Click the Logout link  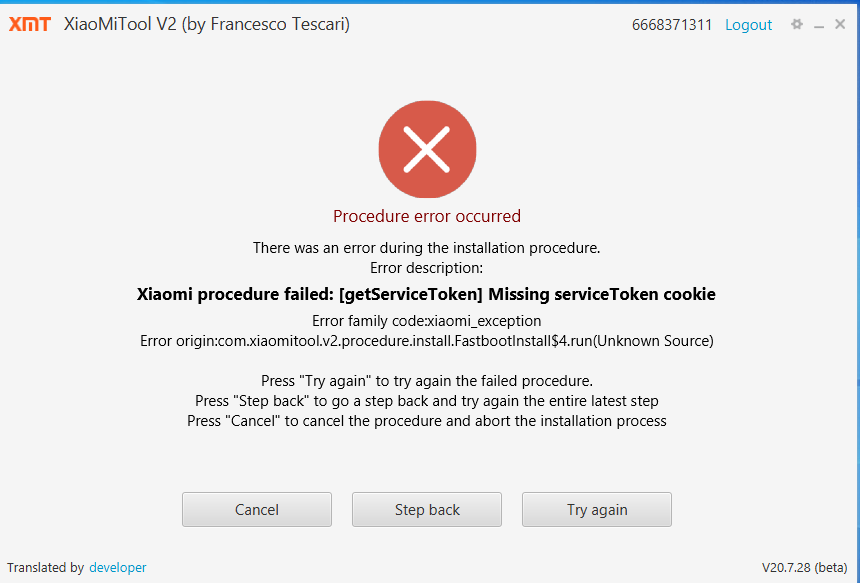click(x=748, y=24)
